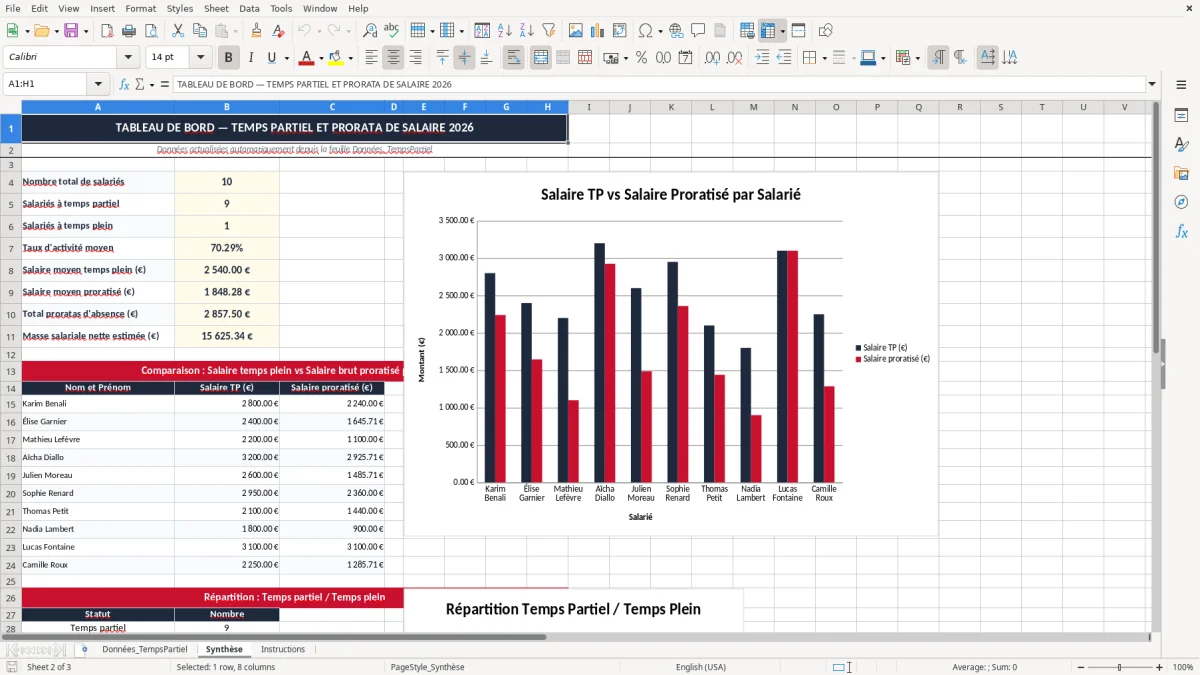The image size is (1200, 675).
Task: Toggle Bold formatting
Action: [229, 58]
